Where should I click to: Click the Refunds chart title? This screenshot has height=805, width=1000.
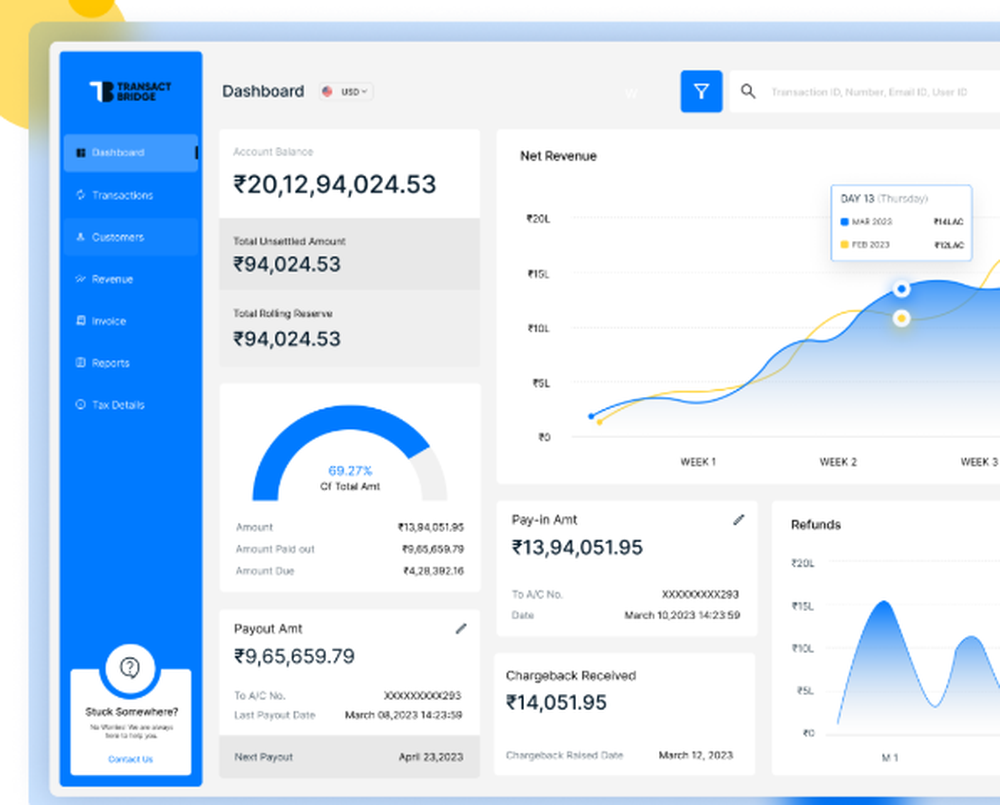click(816, 524)
